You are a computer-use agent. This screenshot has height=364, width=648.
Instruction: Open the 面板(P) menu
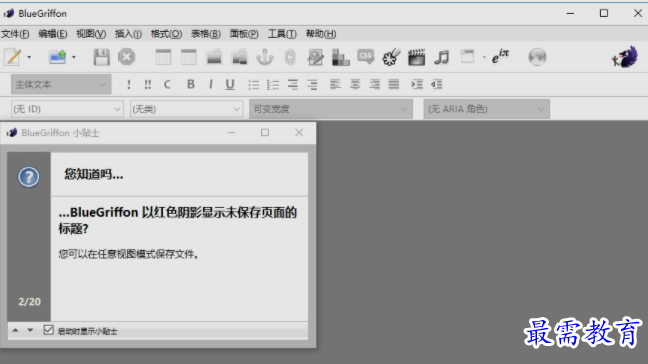click(244, 34)
